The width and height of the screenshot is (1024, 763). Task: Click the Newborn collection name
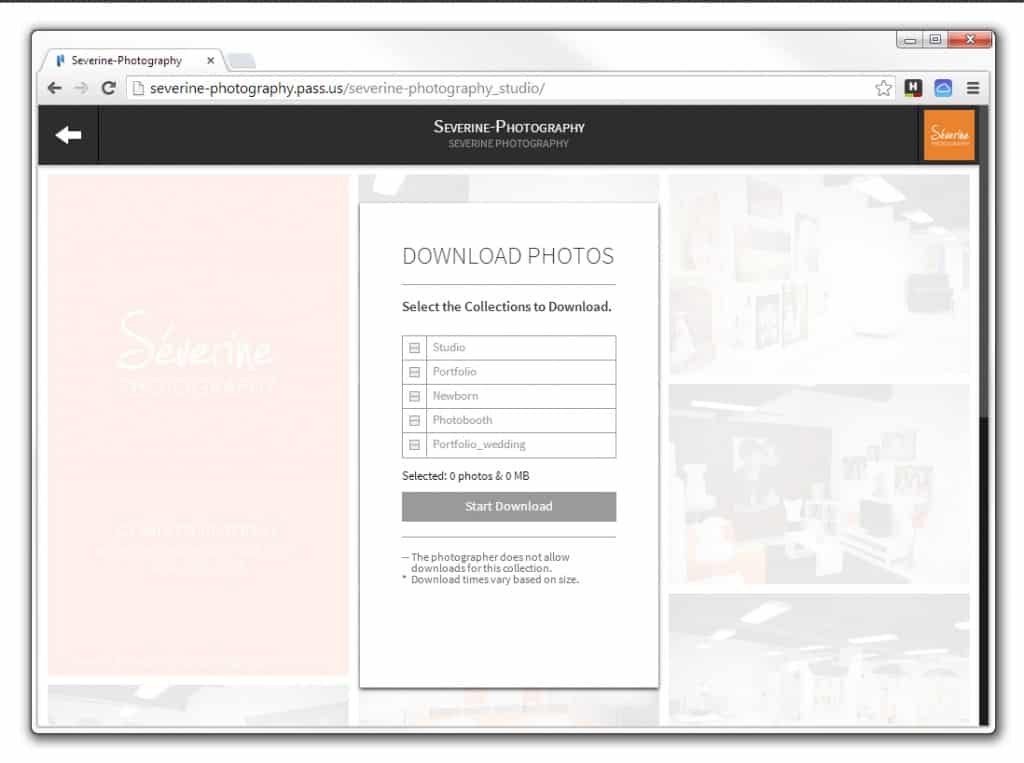[x=455, y=395]
